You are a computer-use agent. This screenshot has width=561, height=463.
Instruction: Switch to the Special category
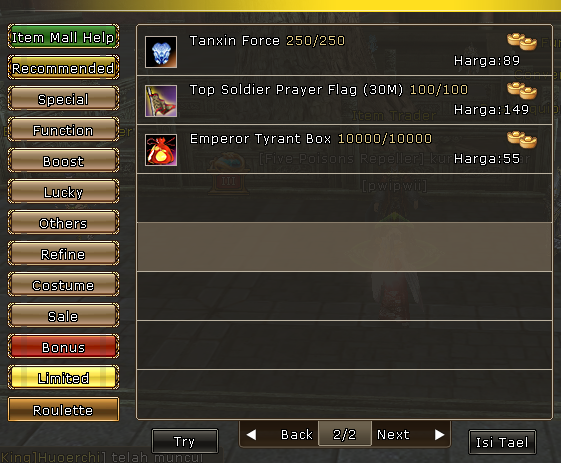tap(63, 99)
